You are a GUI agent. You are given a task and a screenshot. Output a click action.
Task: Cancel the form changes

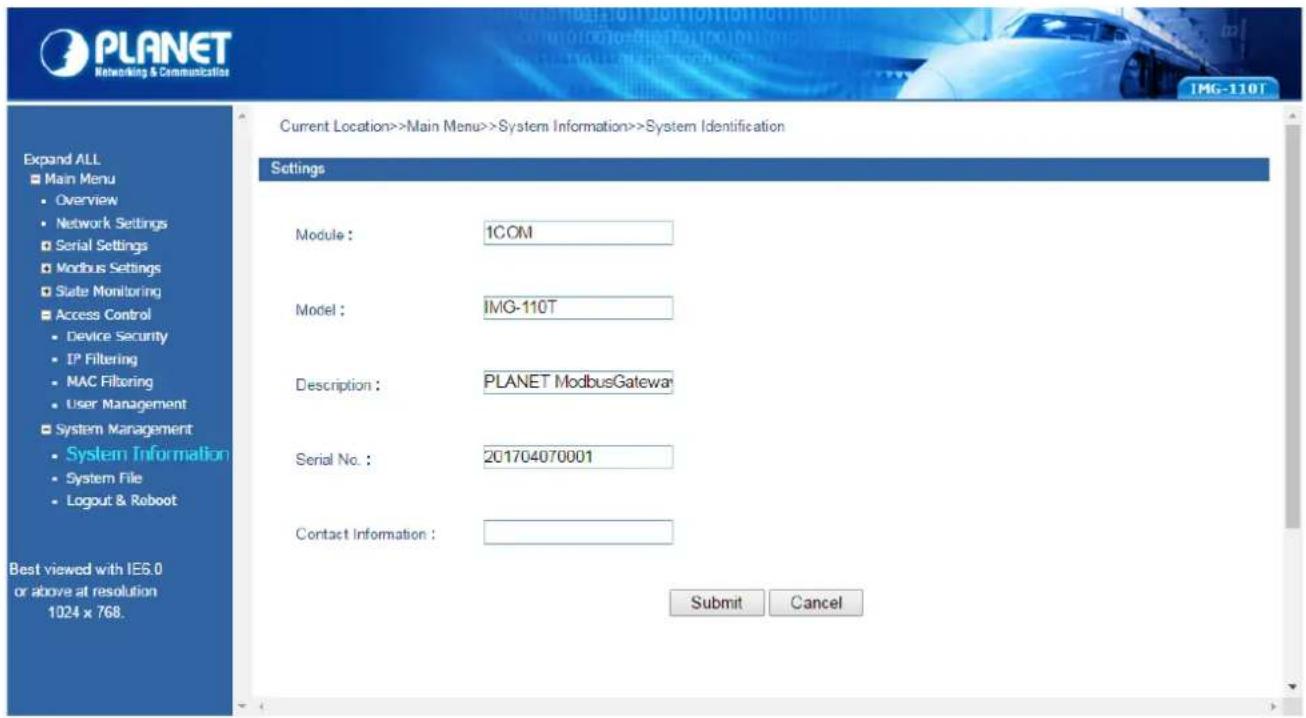pos(816,603)
